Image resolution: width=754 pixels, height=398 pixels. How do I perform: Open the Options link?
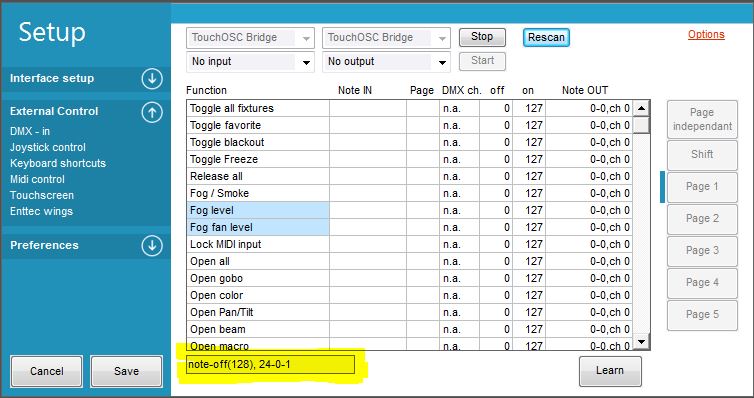(x=706, y=35)
